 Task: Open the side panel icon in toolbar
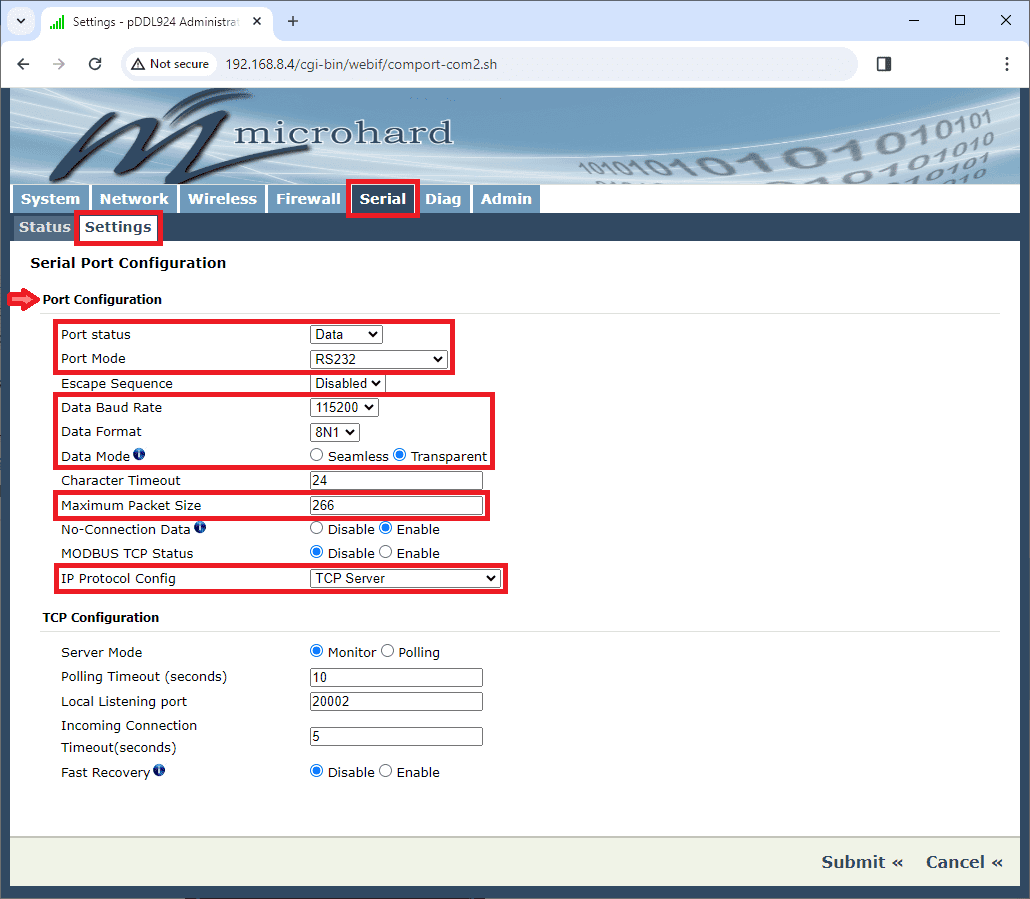point(883,64)
